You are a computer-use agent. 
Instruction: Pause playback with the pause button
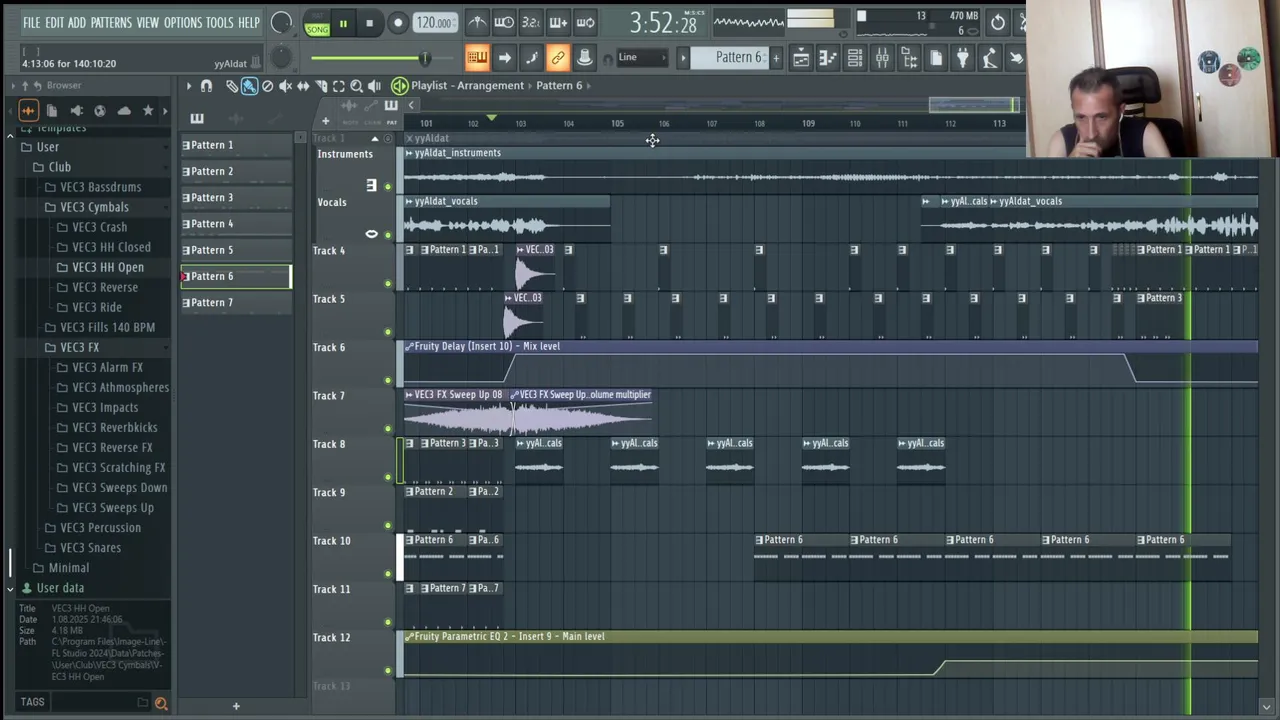tap(343, 23)
